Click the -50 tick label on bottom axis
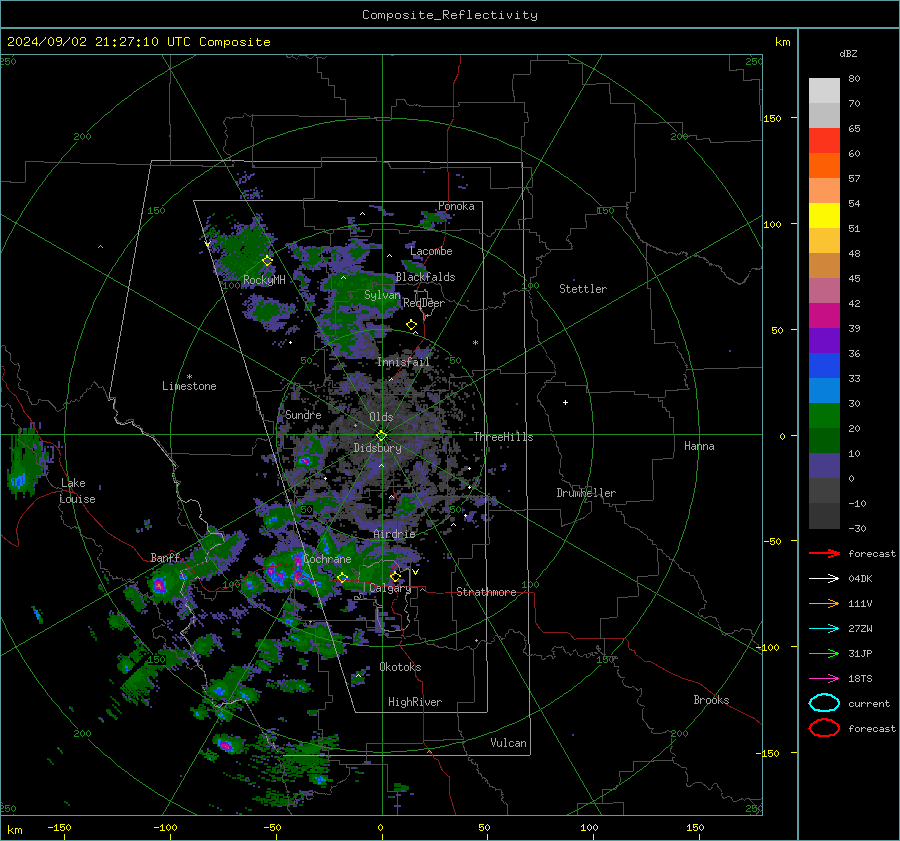Viewport: 900px width, 841px height. point(272,827)
